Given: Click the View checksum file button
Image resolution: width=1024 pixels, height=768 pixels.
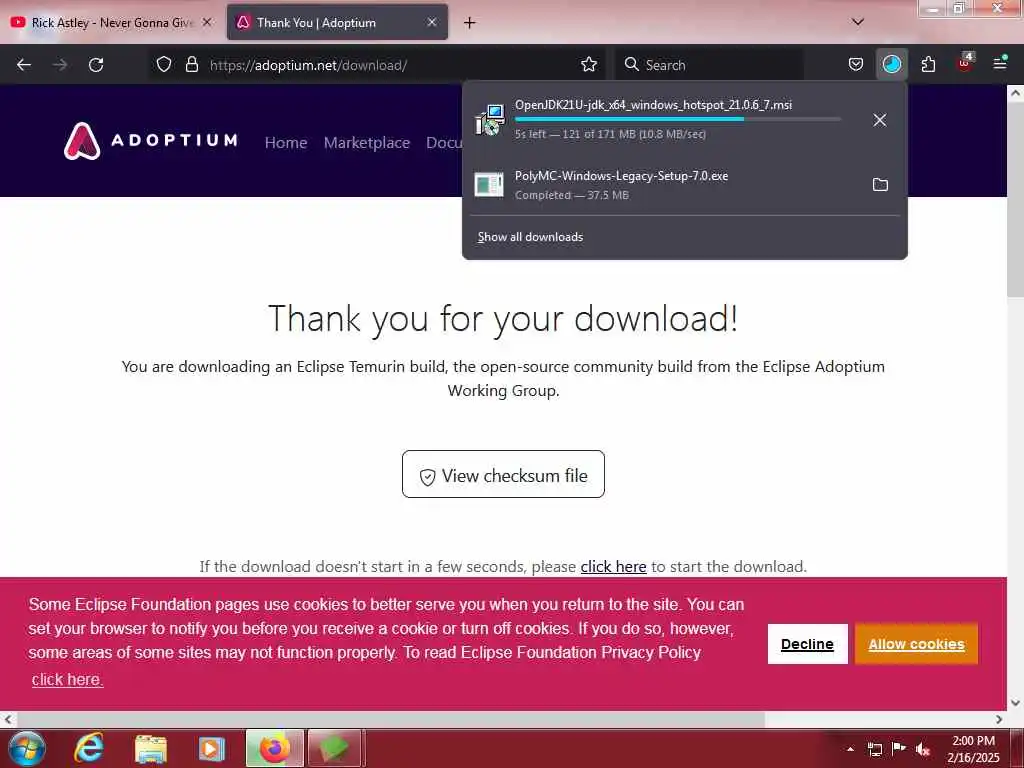Looking at the screenshot, I should pos(503,474).
